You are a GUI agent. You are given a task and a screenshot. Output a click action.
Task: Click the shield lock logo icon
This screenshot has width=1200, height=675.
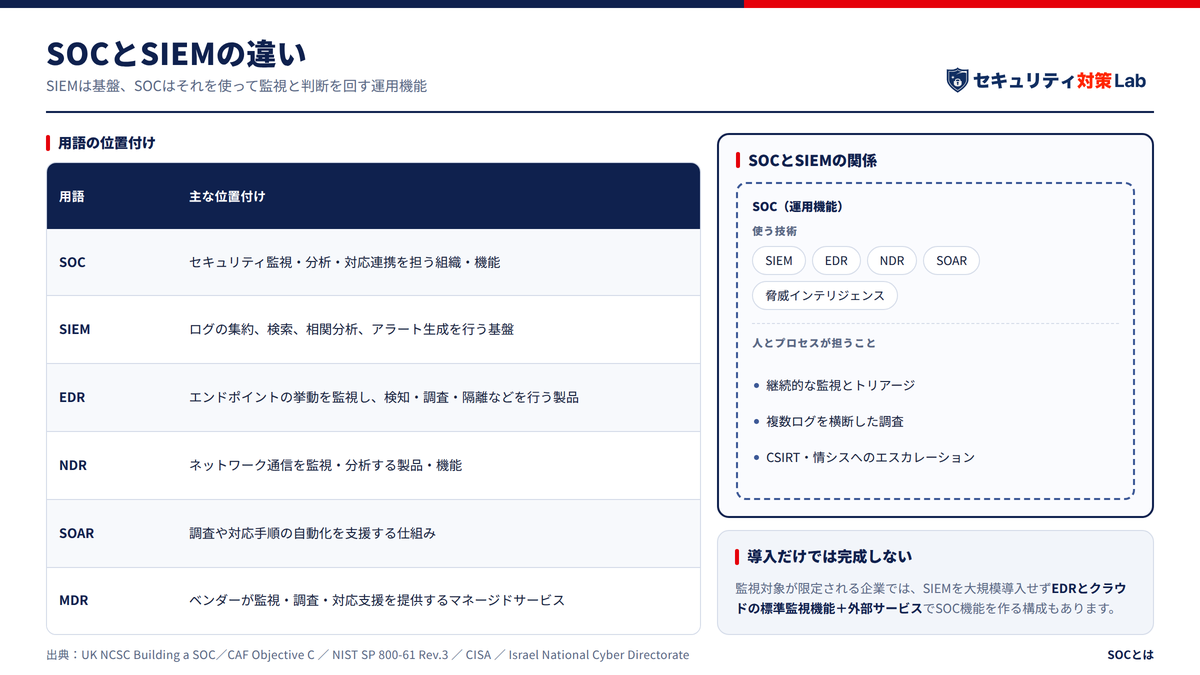coord(957,80)
